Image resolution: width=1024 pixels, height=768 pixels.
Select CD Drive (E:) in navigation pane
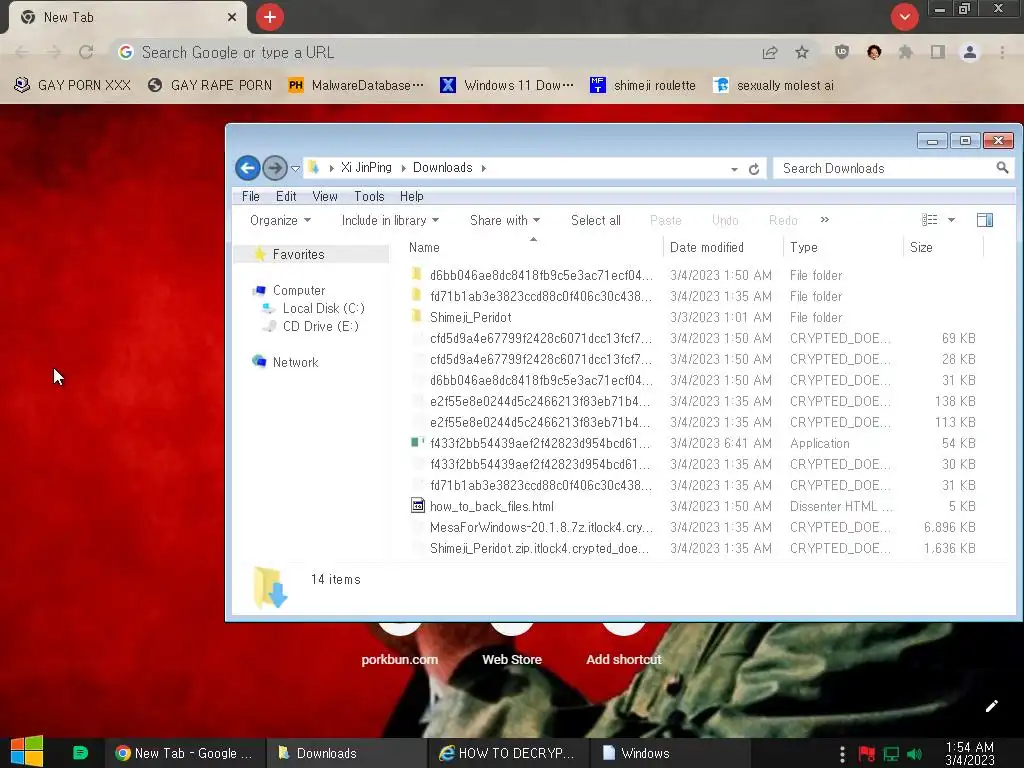tap(320, 326)
